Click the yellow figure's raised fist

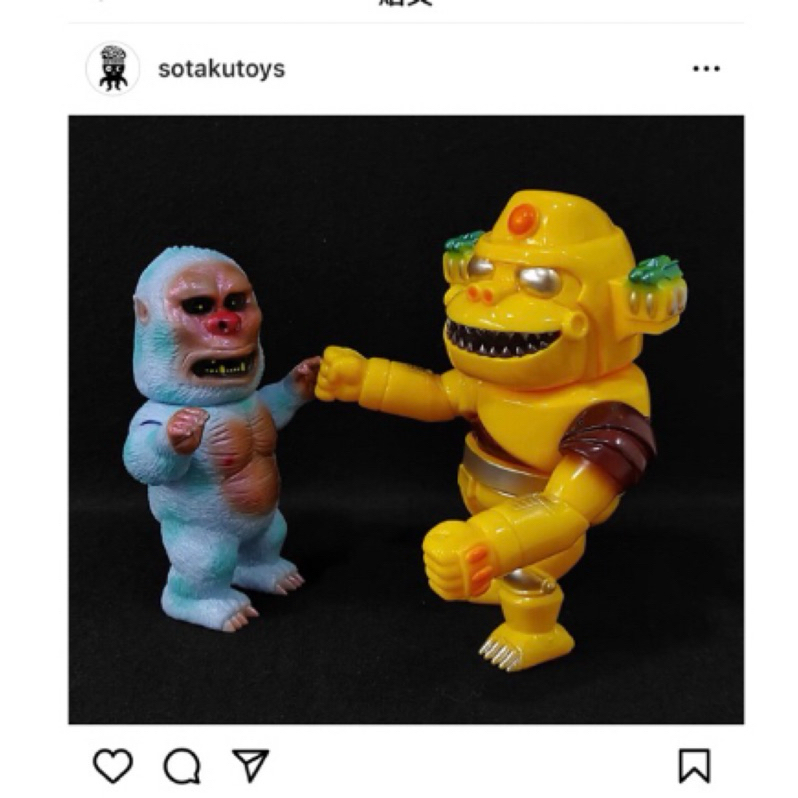coord(340,374)
